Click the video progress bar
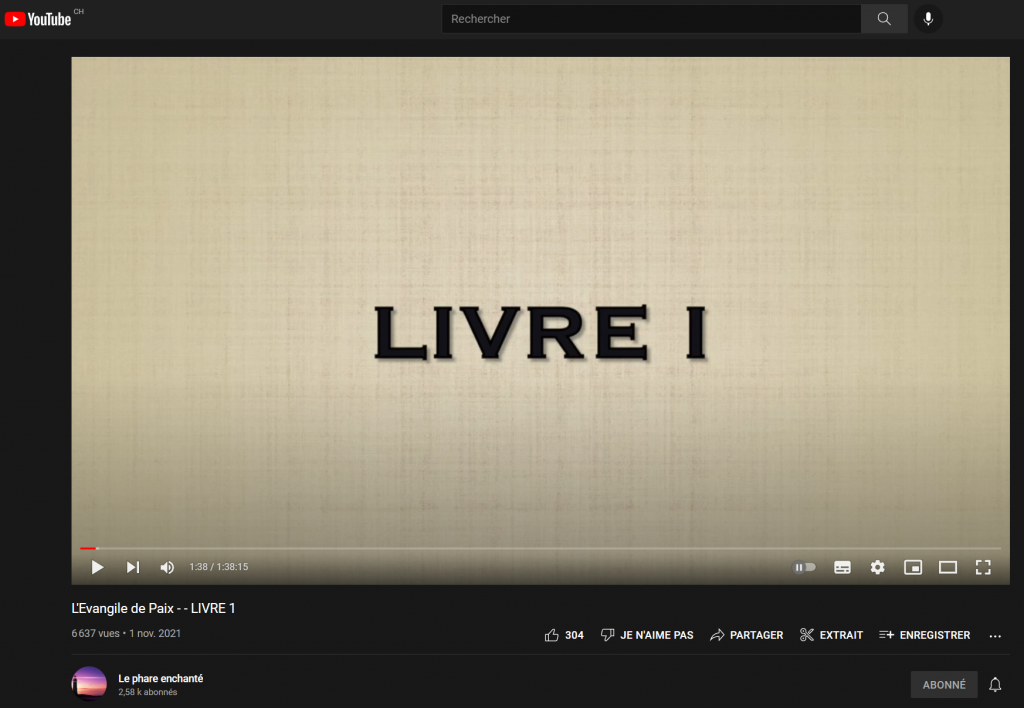Viewport: 1024px width, 708px height. point(540,548)
